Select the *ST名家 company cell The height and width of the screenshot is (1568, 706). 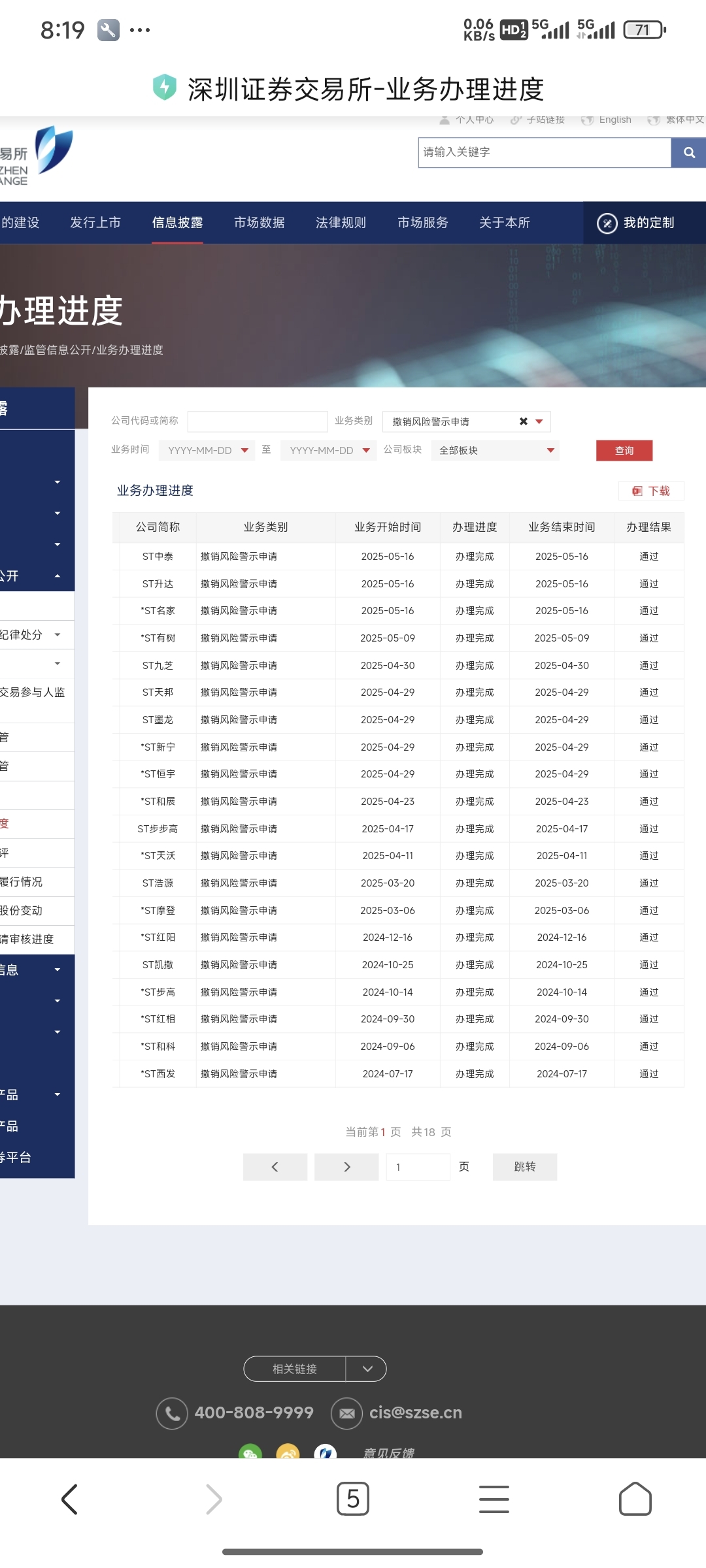(x=158, y=611)
